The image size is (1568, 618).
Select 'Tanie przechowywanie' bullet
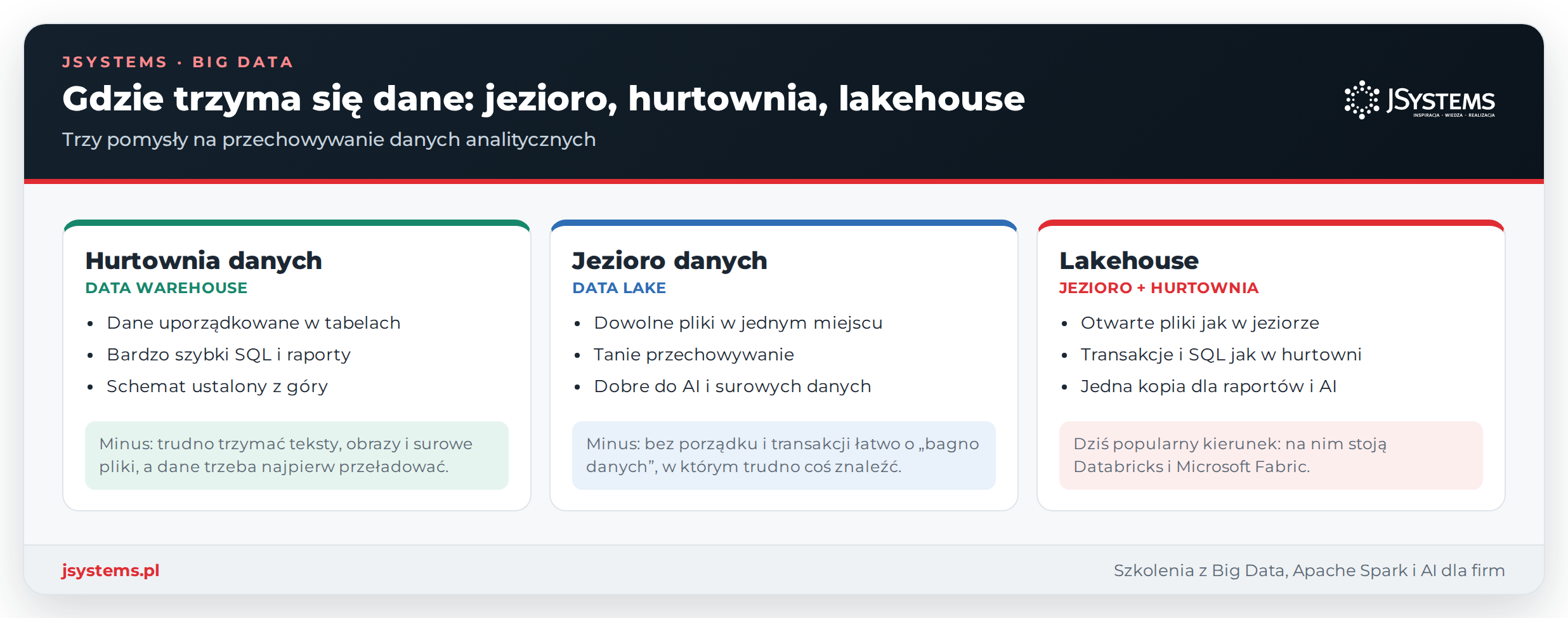(694, 355)
